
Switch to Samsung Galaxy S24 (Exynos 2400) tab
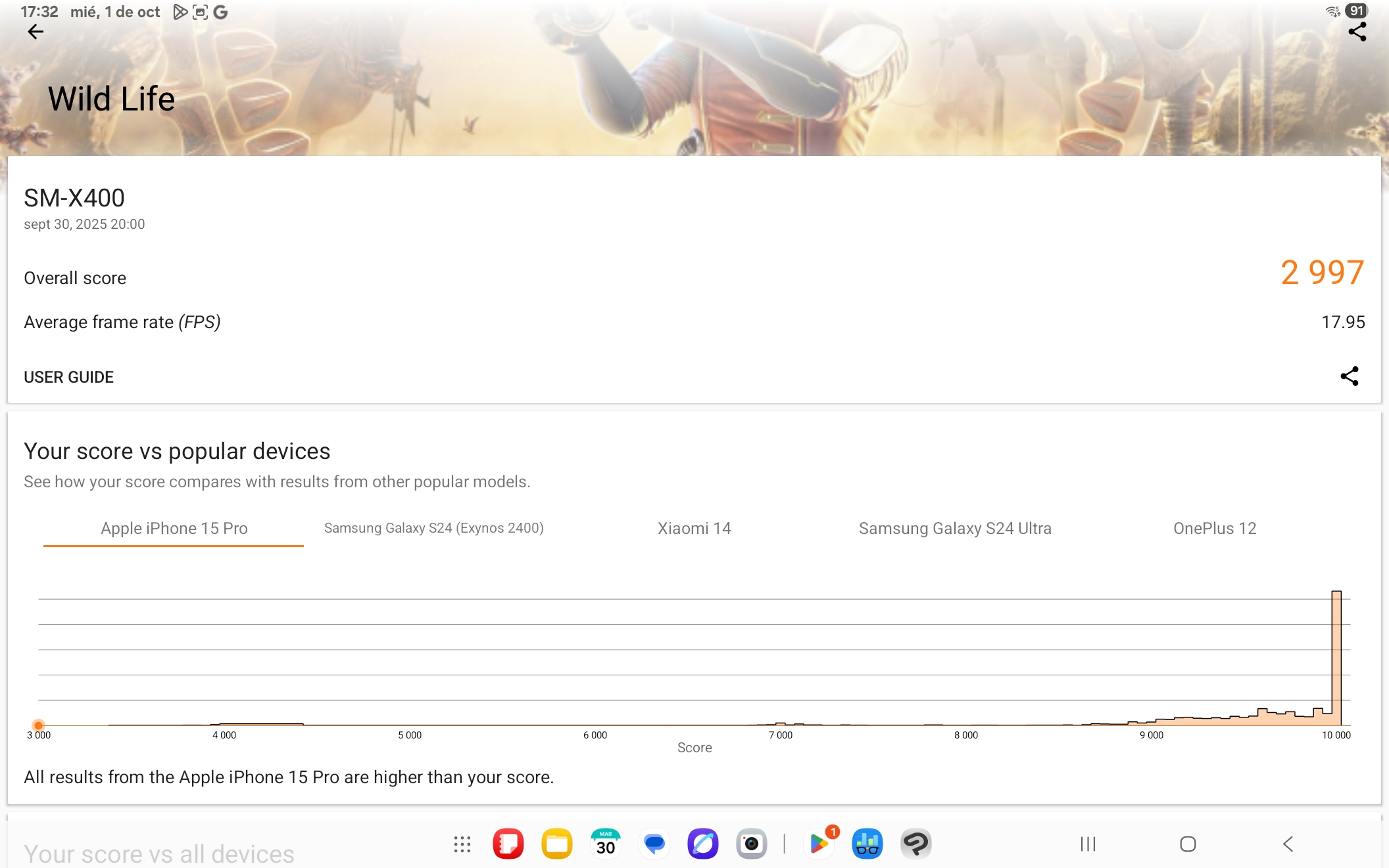433,528
